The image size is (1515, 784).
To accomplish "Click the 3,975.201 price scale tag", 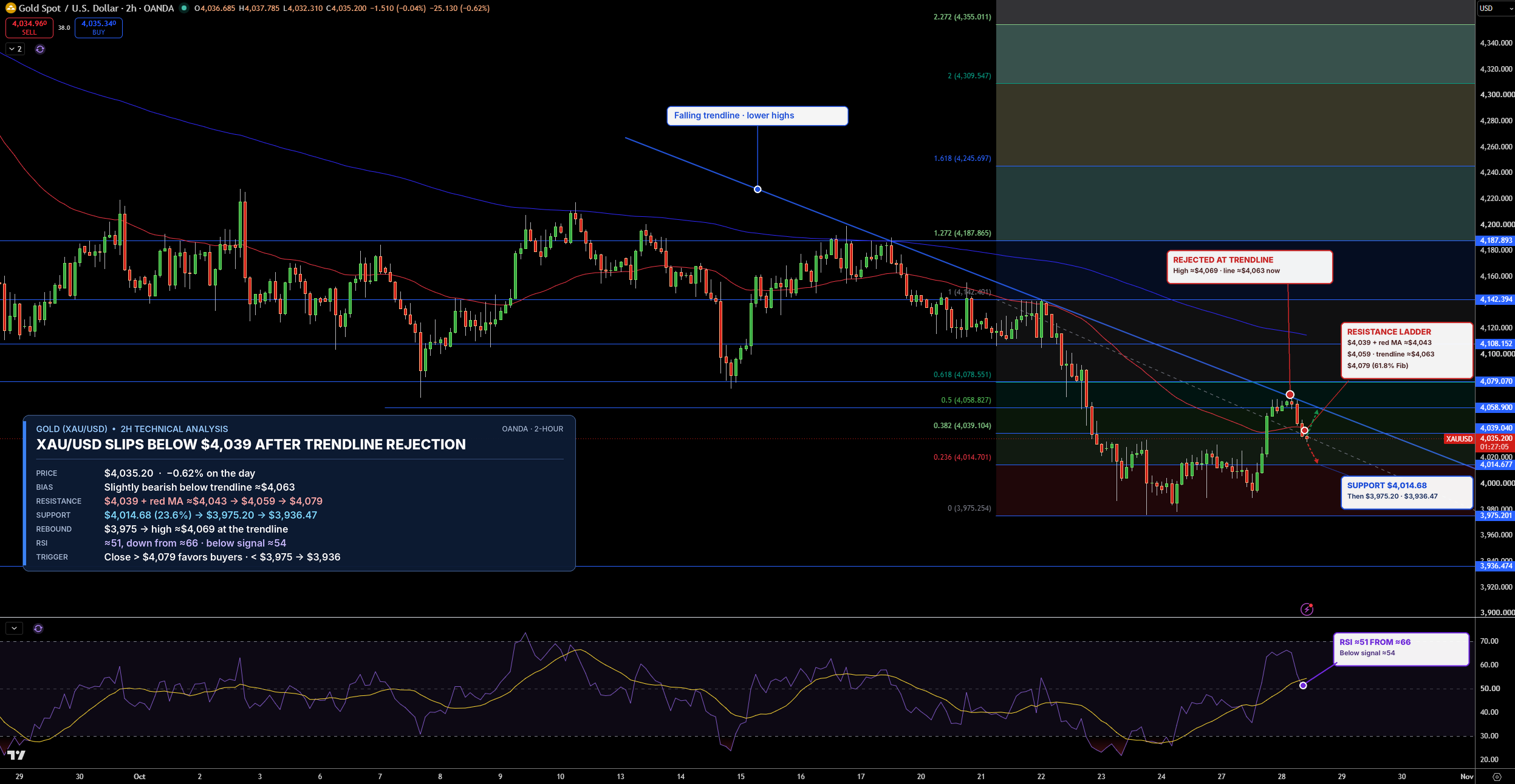I will tap(1495, 516).
